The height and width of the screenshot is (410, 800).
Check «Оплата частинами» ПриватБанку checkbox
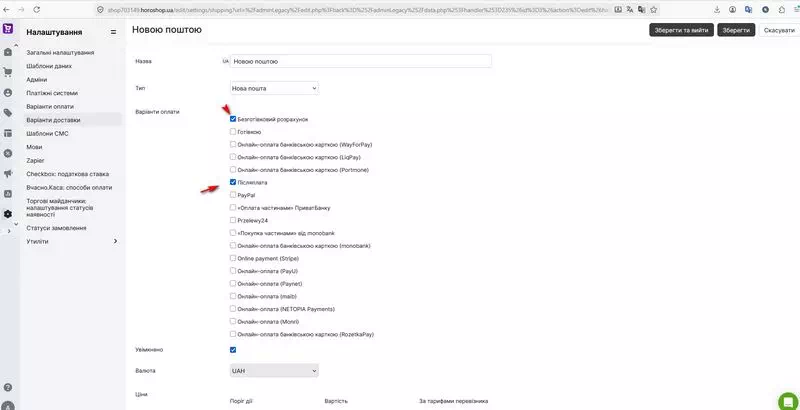point(233,208)
